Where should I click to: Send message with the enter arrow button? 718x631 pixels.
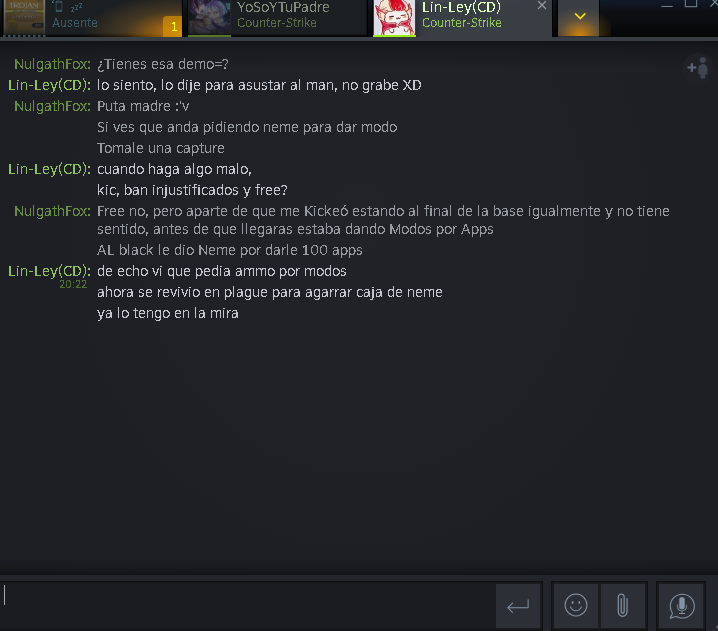coord(518,605)
